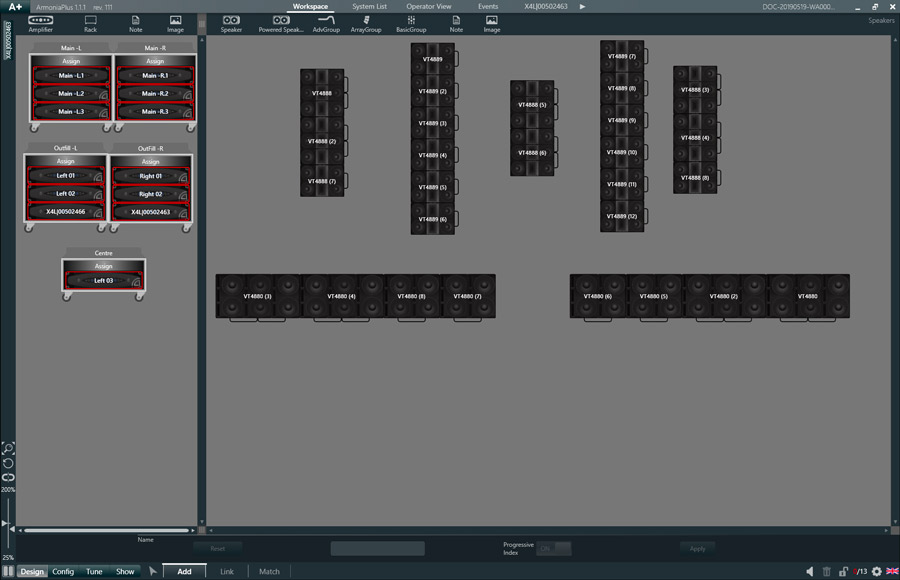The image size is (900, 580).
Task: Select subwoofer VT4880 (3)
Action: pyautogui.click(x=257, y=296)
